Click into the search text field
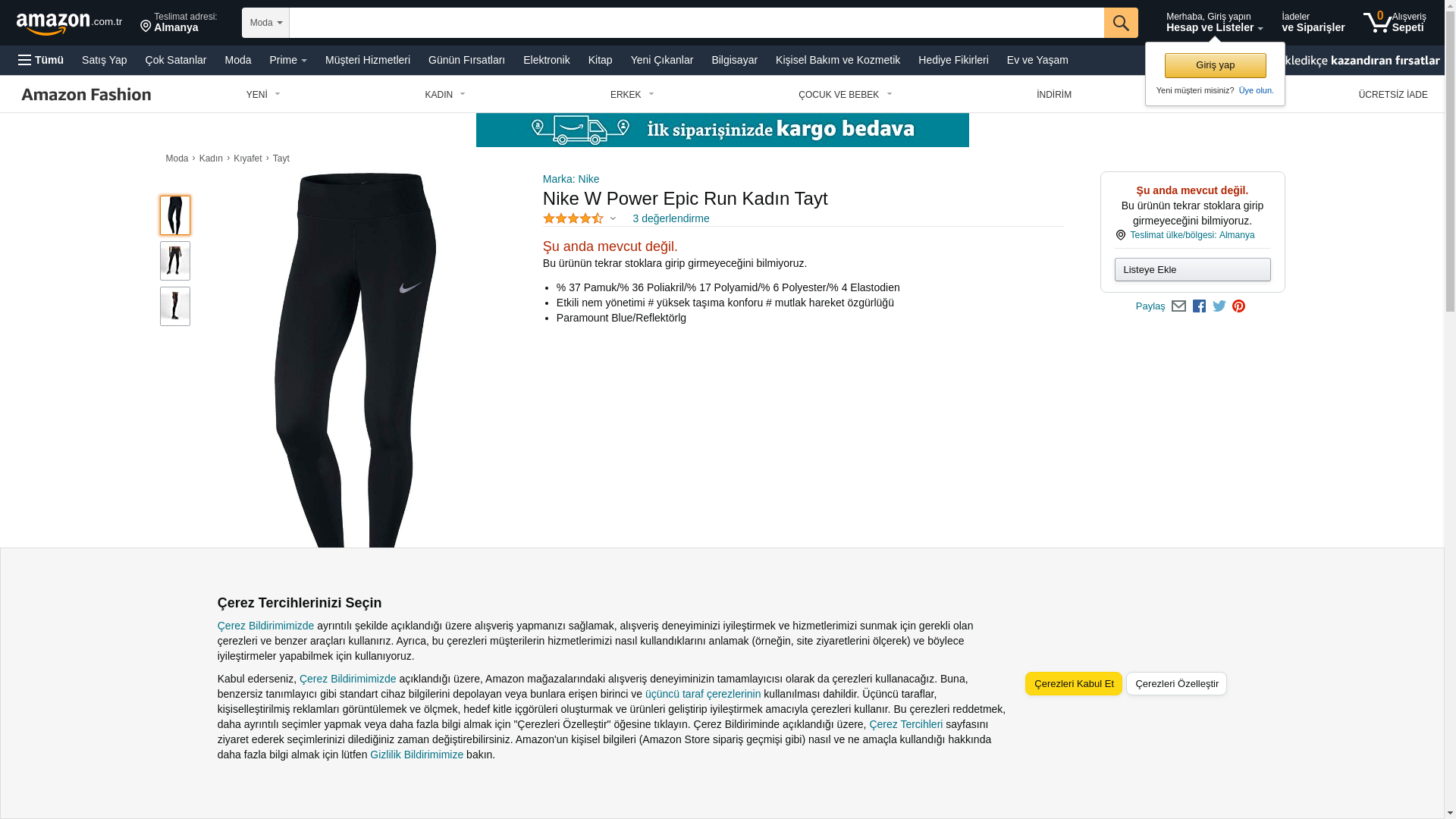 pyautogui.click(x=696, y=23)
